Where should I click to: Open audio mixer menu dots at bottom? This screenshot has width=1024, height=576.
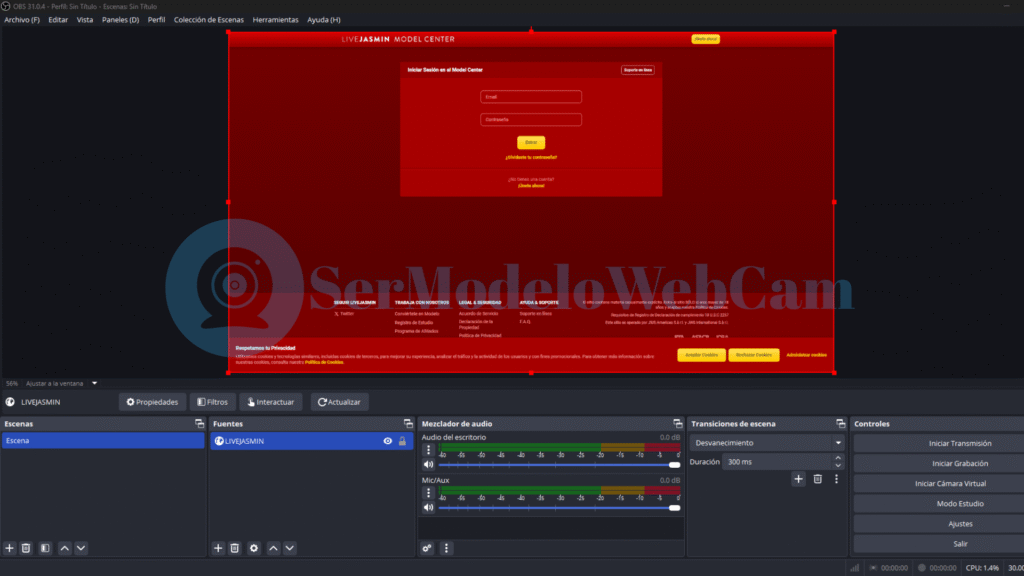[x=446, y=548]
